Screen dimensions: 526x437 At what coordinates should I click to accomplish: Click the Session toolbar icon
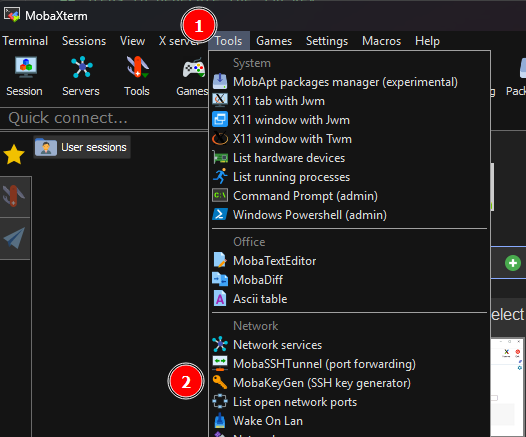(25, 76)
